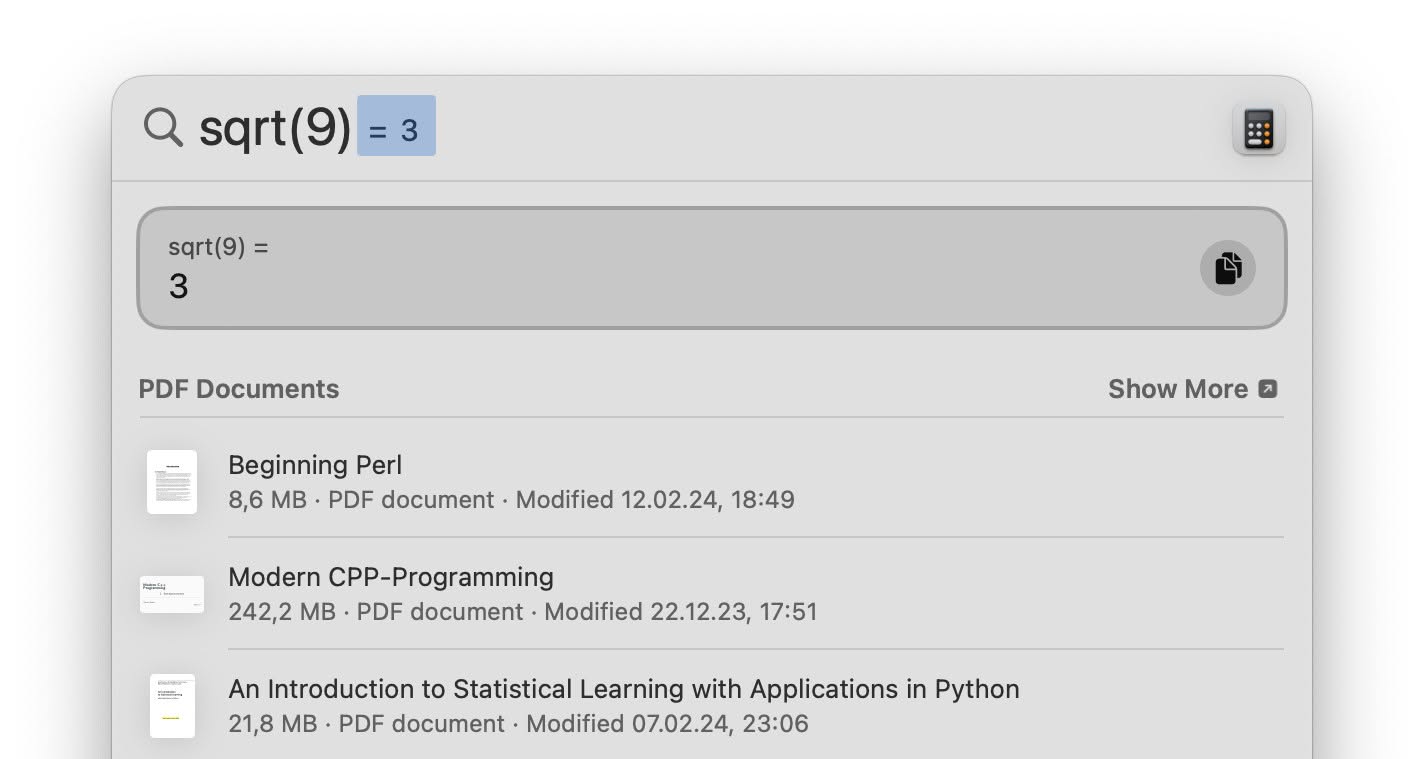
Task: Copy the result with the clipboard icon
Action: (1228, 268)
